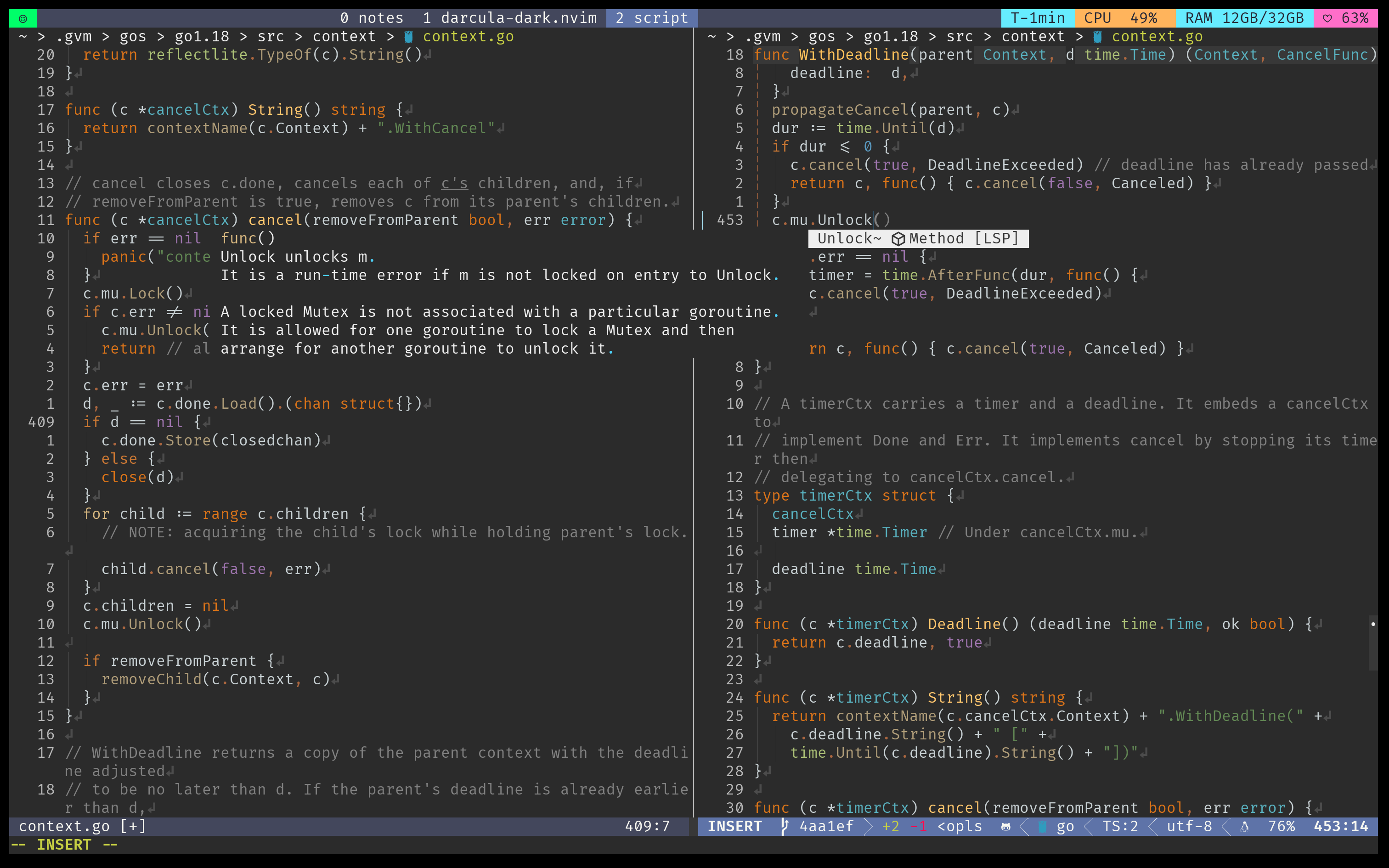The image size is (1389, 868).
Task: Select the Unlock~ completion menu entry
Action: 849,239
